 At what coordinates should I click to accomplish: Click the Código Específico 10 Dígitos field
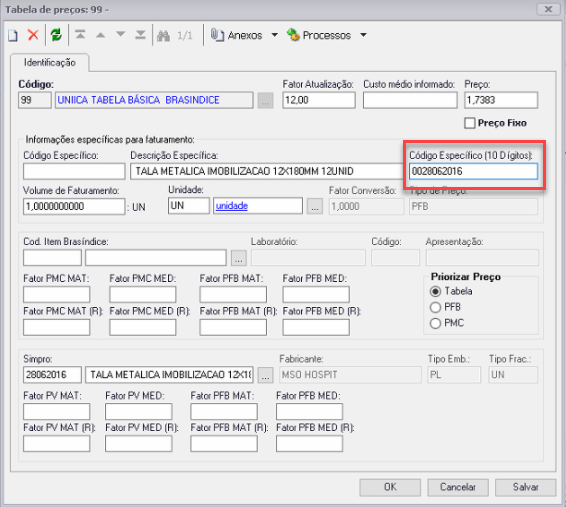(x=473, y=171)
